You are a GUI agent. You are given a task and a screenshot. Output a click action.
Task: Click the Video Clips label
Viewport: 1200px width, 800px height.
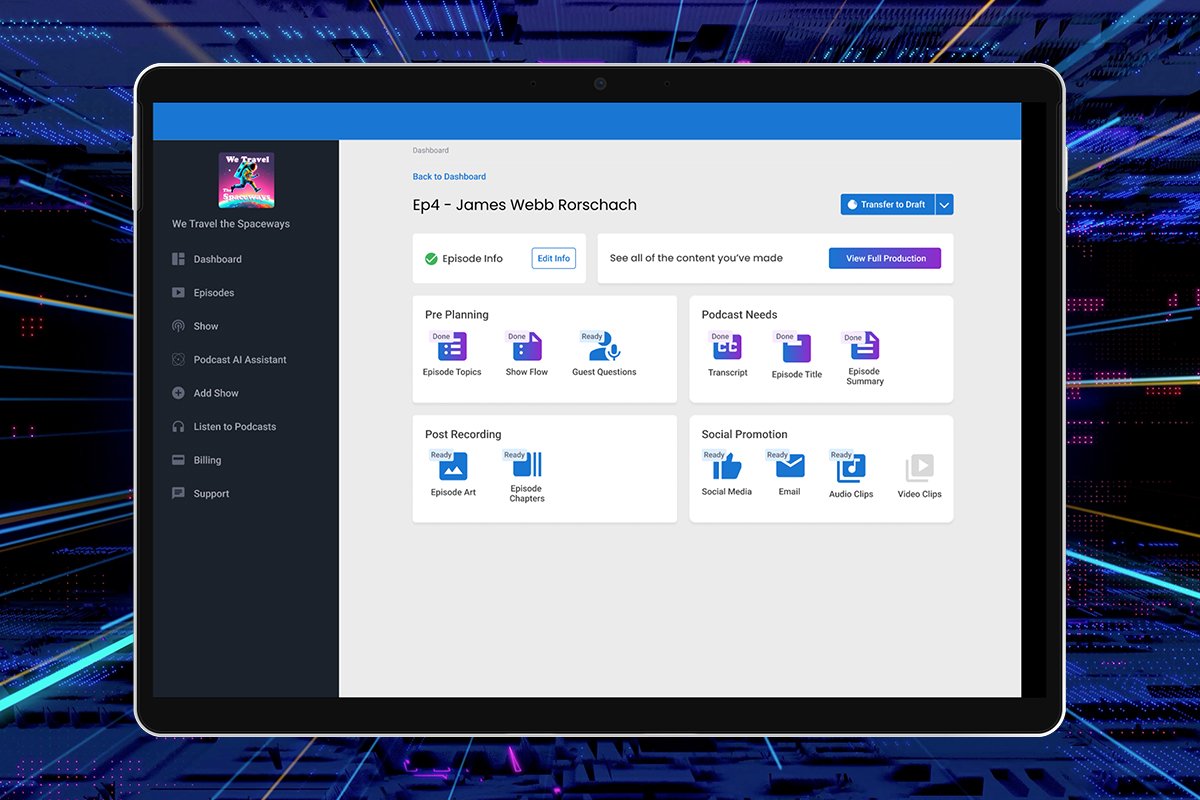920,494
